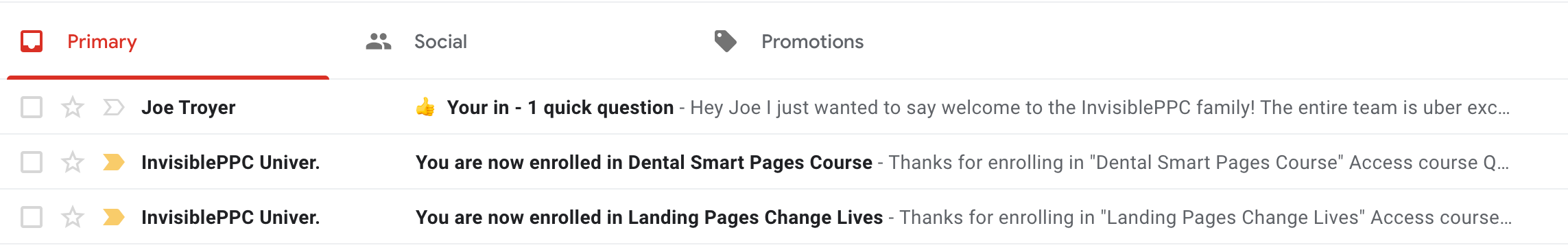Switch to the Primary tab
This screenshot has height=250, width=1568.
(x=168, y=42)
